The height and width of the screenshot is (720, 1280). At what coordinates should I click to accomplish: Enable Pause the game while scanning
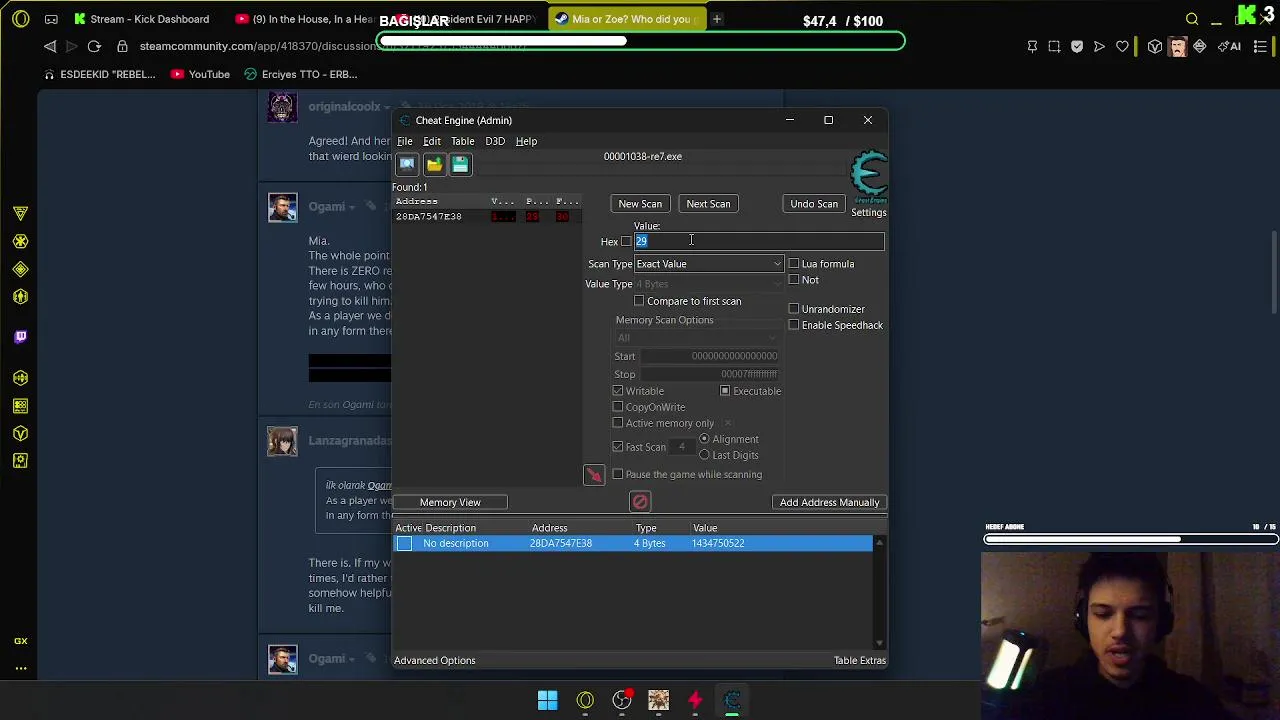coord(618,474)
